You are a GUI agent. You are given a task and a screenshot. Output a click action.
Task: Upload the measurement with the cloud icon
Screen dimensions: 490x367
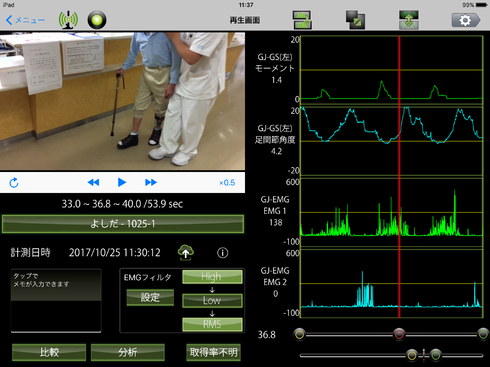[x=186, y=252]
